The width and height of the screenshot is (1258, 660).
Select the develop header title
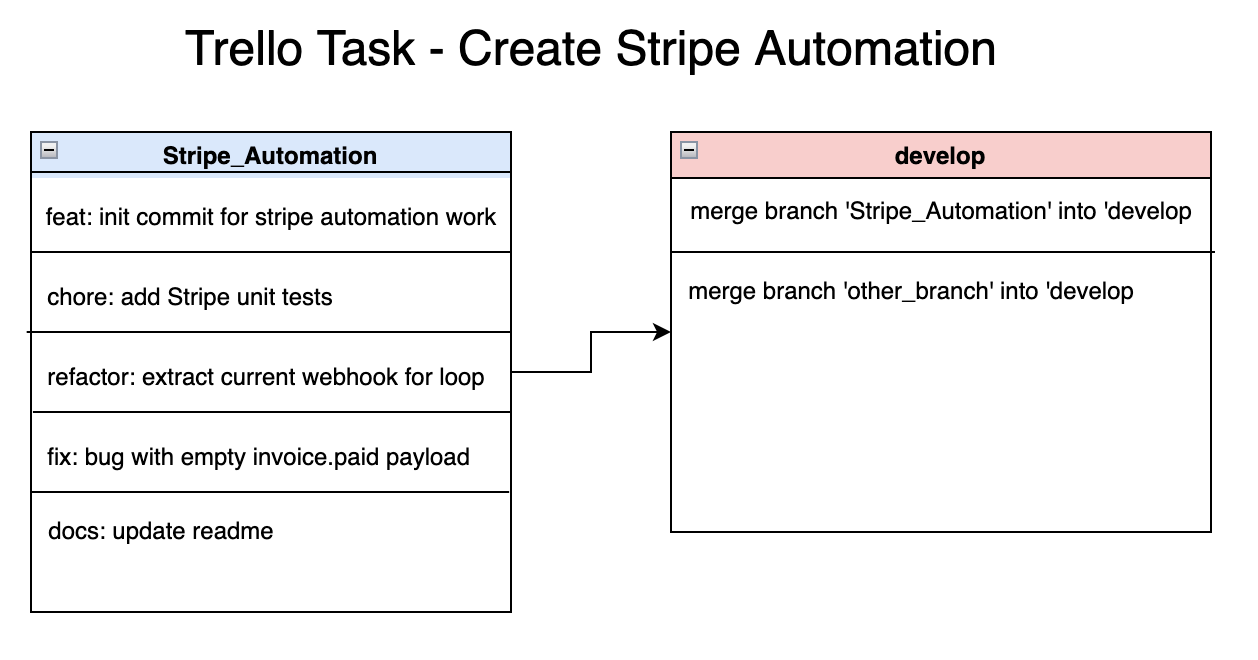pyautogui.click(x=940, y=156)
